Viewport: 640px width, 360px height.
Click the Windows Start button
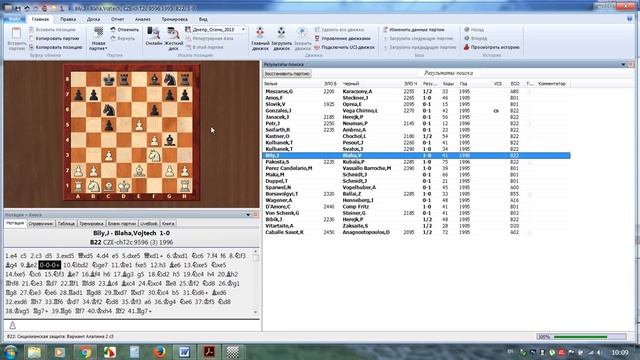coord(10,352)
